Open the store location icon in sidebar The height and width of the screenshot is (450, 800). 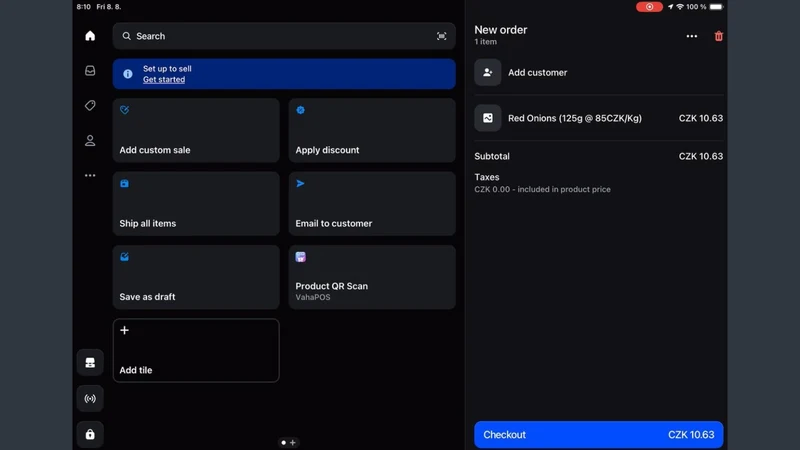90,362
